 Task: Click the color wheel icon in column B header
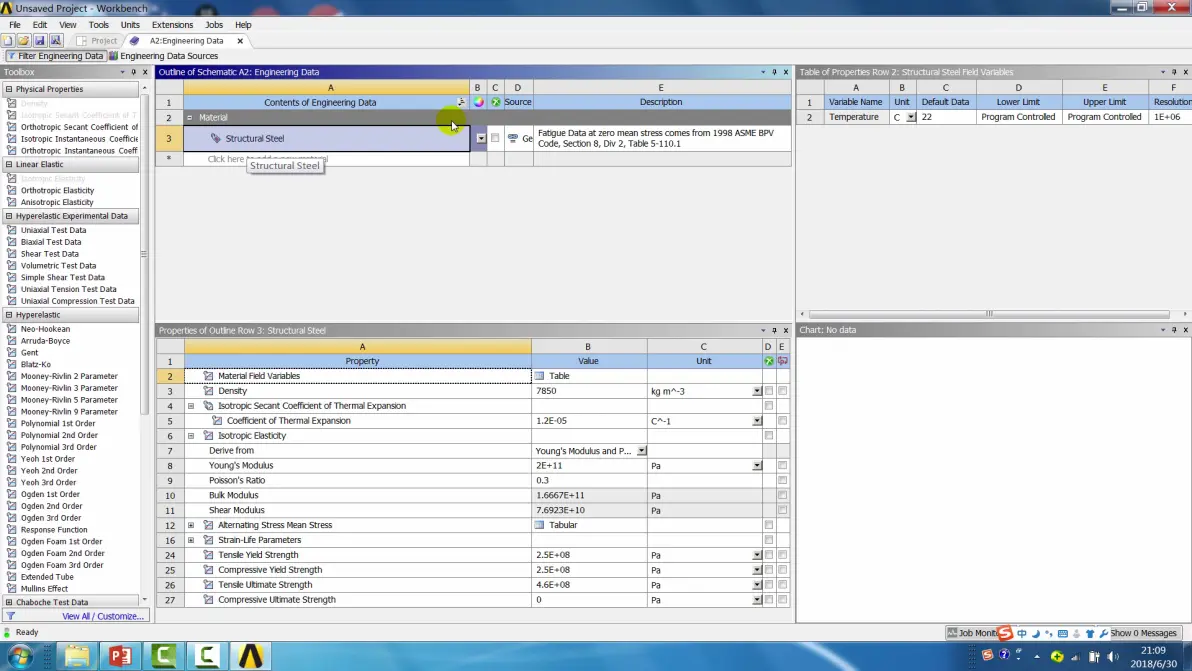478,102
